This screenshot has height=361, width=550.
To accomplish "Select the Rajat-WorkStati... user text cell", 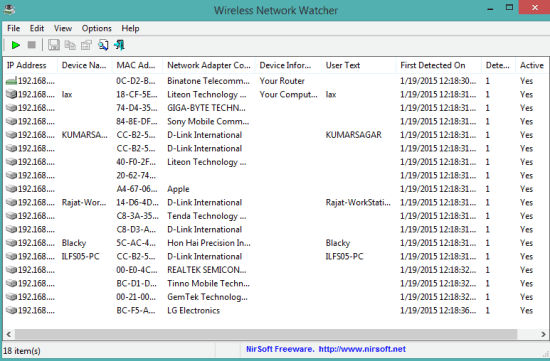I will coord(358,202).
